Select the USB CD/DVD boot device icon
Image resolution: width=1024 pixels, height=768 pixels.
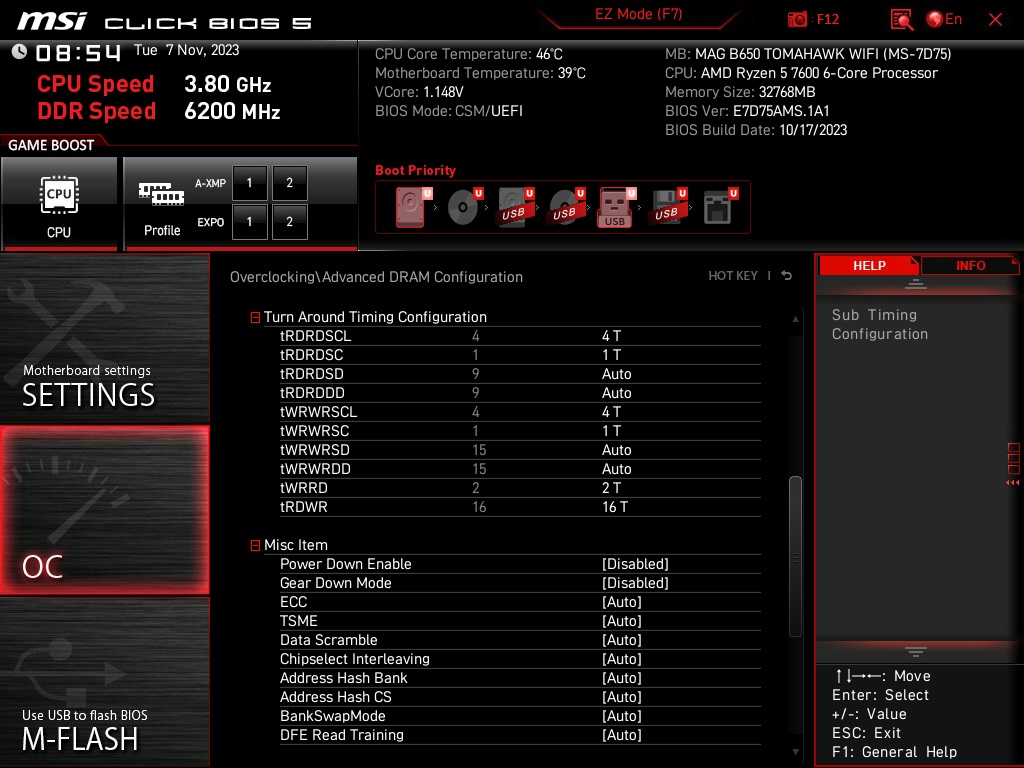tap(566, 206)
